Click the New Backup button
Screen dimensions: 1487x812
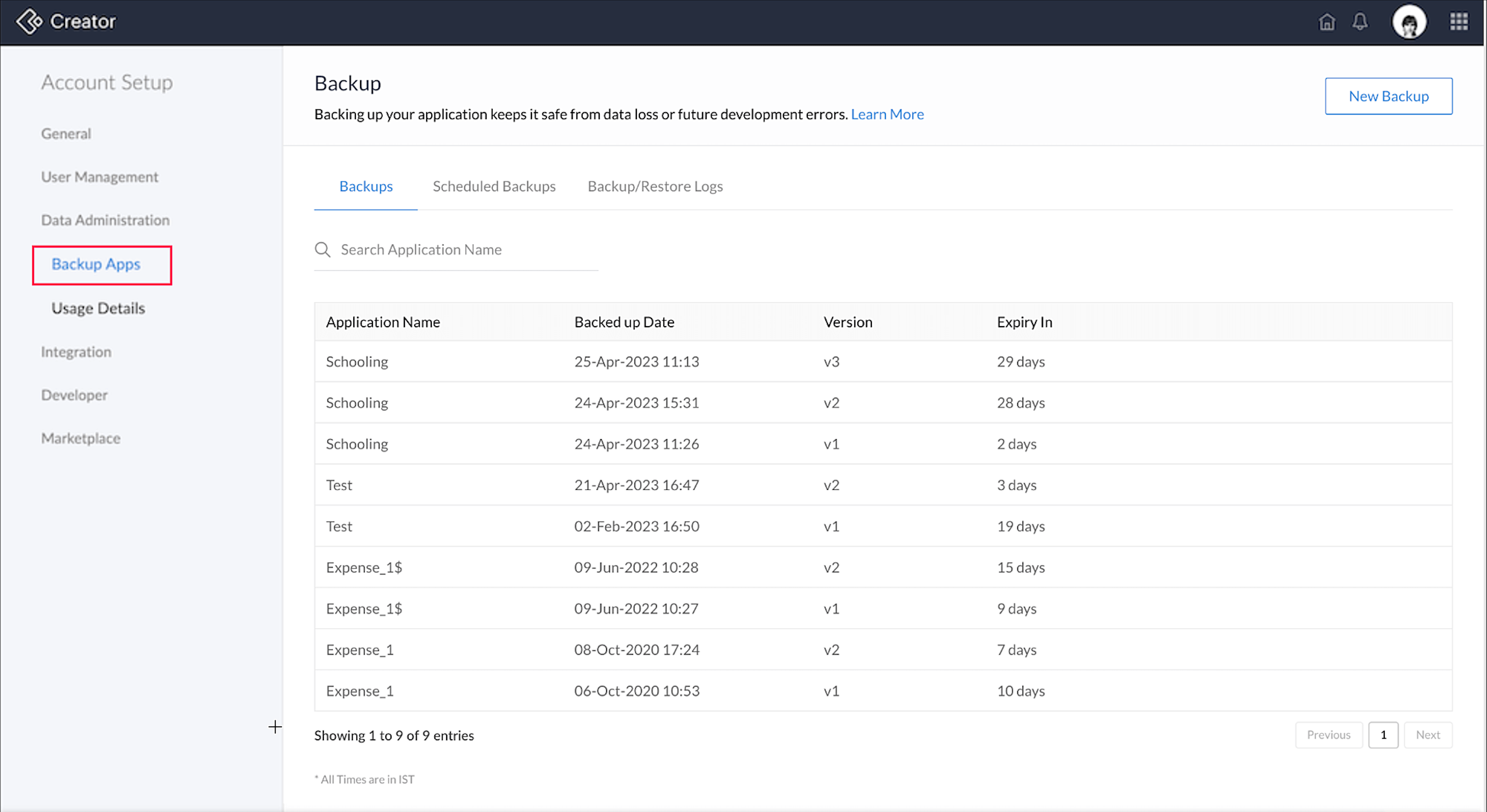1388,97
